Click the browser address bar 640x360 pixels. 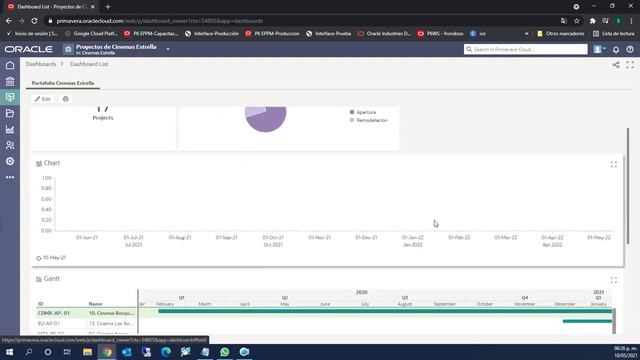(302, 21)
